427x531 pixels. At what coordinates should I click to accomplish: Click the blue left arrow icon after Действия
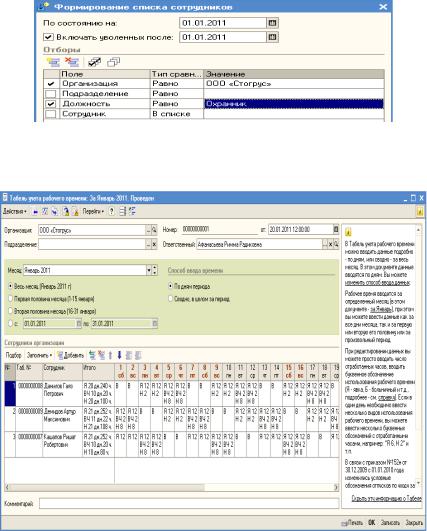click(35, 212)
